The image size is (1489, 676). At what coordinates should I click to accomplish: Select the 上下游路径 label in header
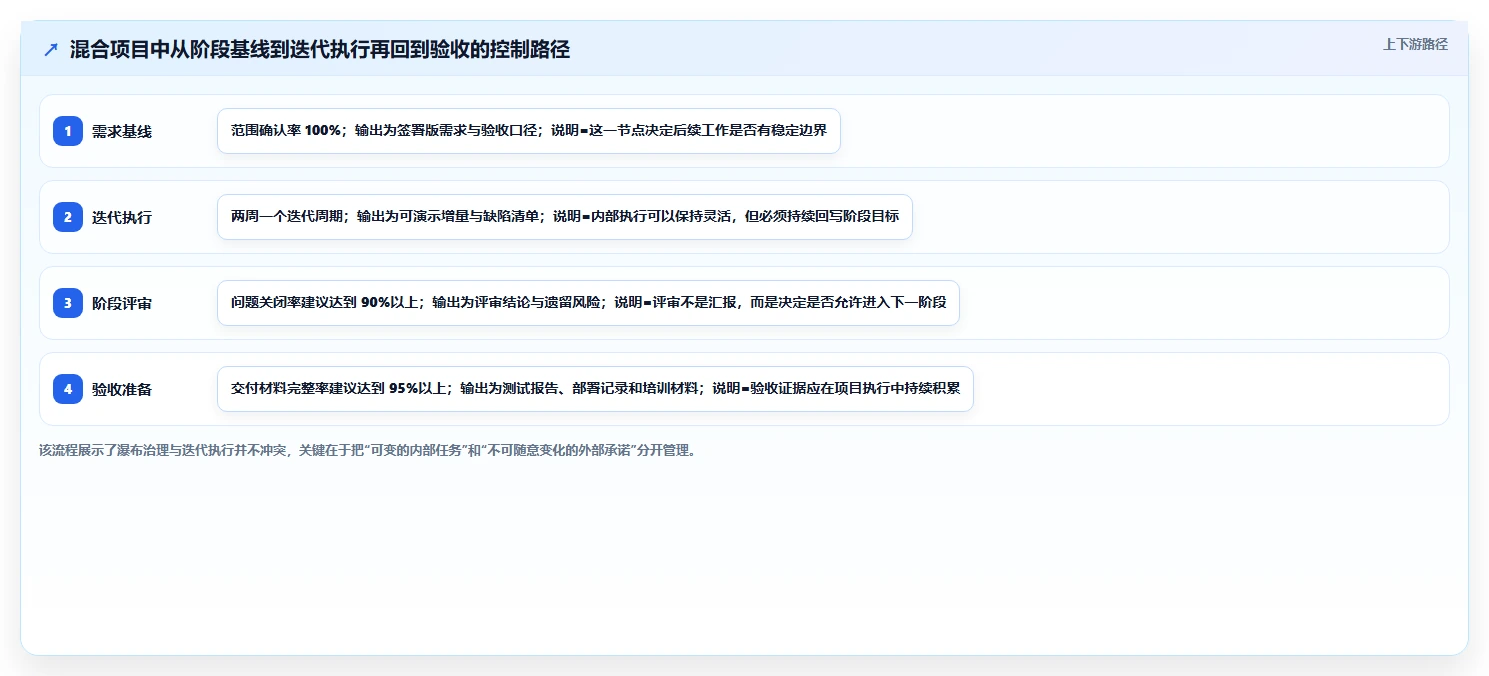click(1415, 44)
